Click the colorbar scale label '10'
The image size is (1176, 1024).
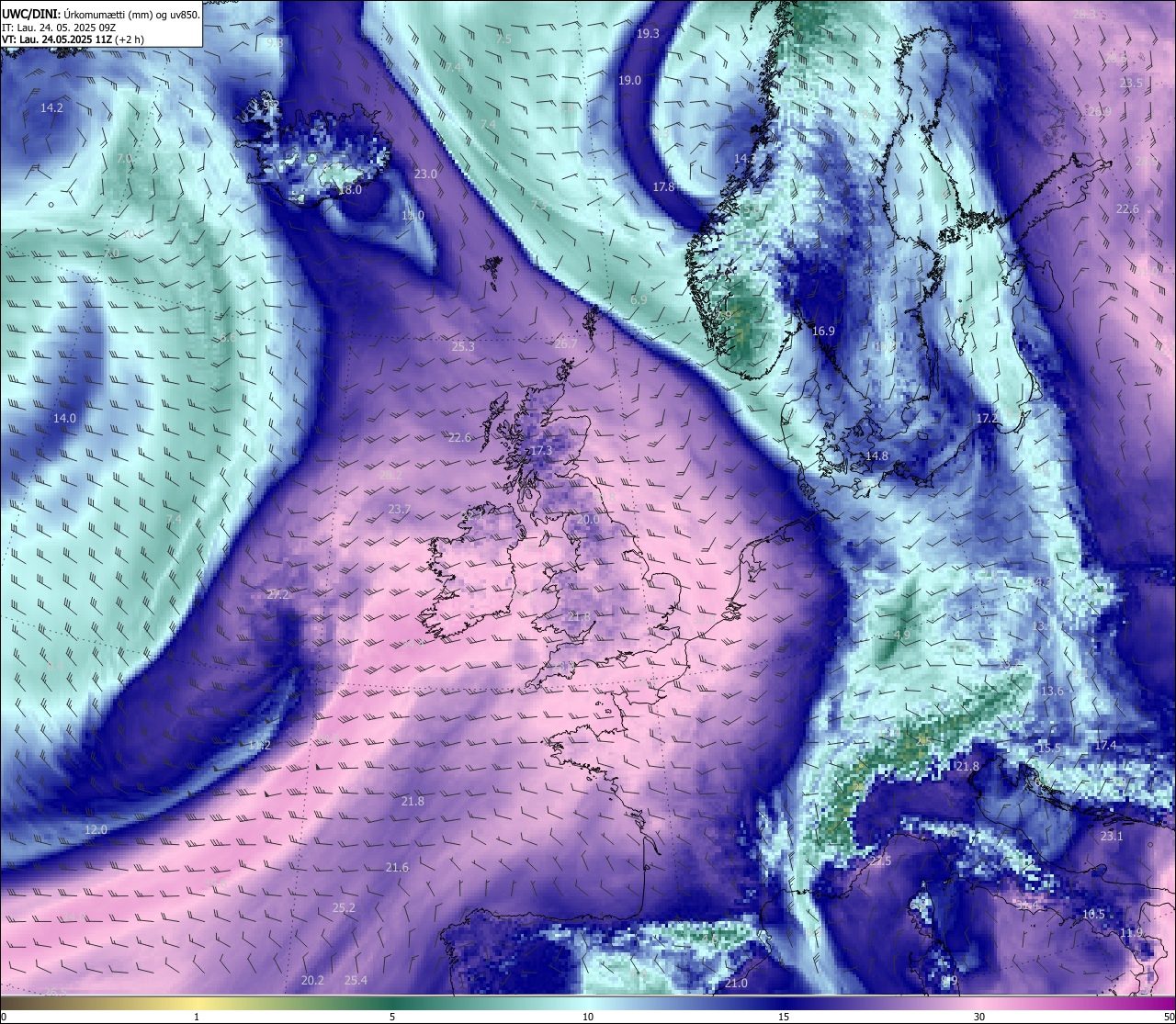pyautogui.click(x=588, y=1017)
